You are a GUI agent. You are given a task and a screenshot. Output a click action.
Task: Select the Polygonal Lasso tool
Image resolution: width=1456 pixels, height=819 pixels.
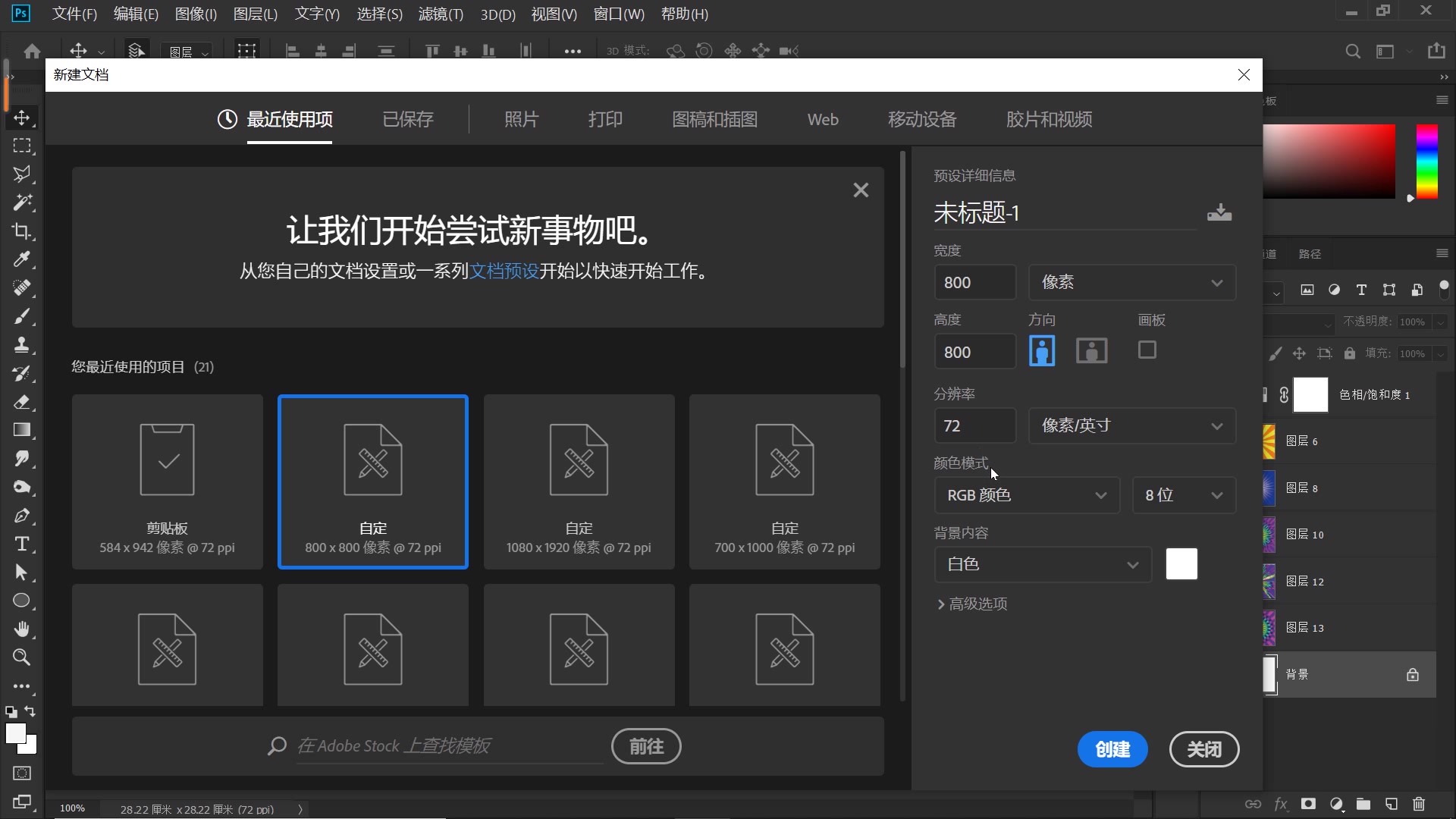coord(21,174)
